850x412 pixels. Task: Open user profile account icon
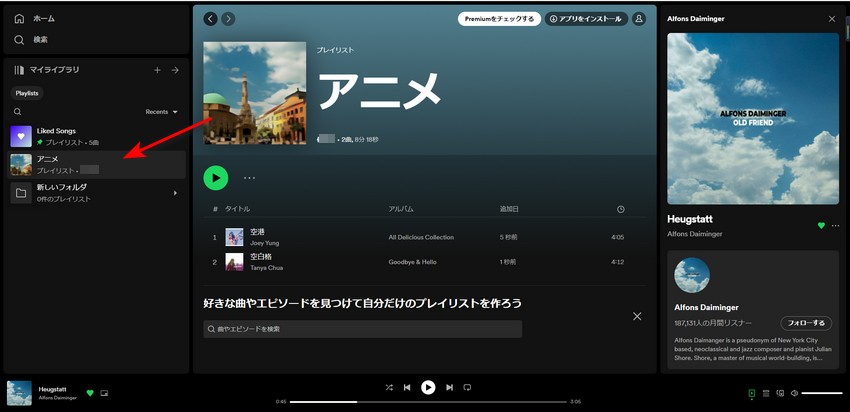639,19
